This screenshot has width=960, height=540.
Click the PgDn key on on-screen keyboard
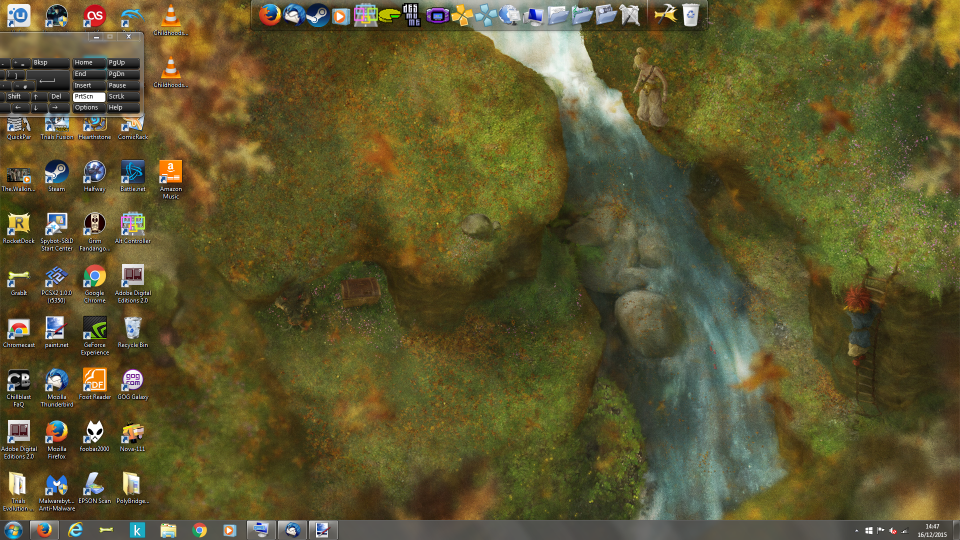click(x=123, y=74)
